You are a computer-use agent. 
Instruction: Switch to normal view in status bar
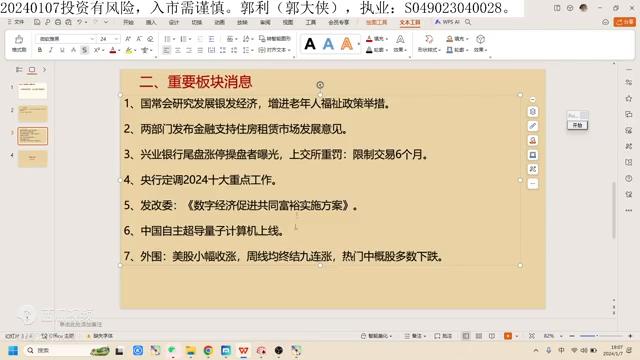466,336
